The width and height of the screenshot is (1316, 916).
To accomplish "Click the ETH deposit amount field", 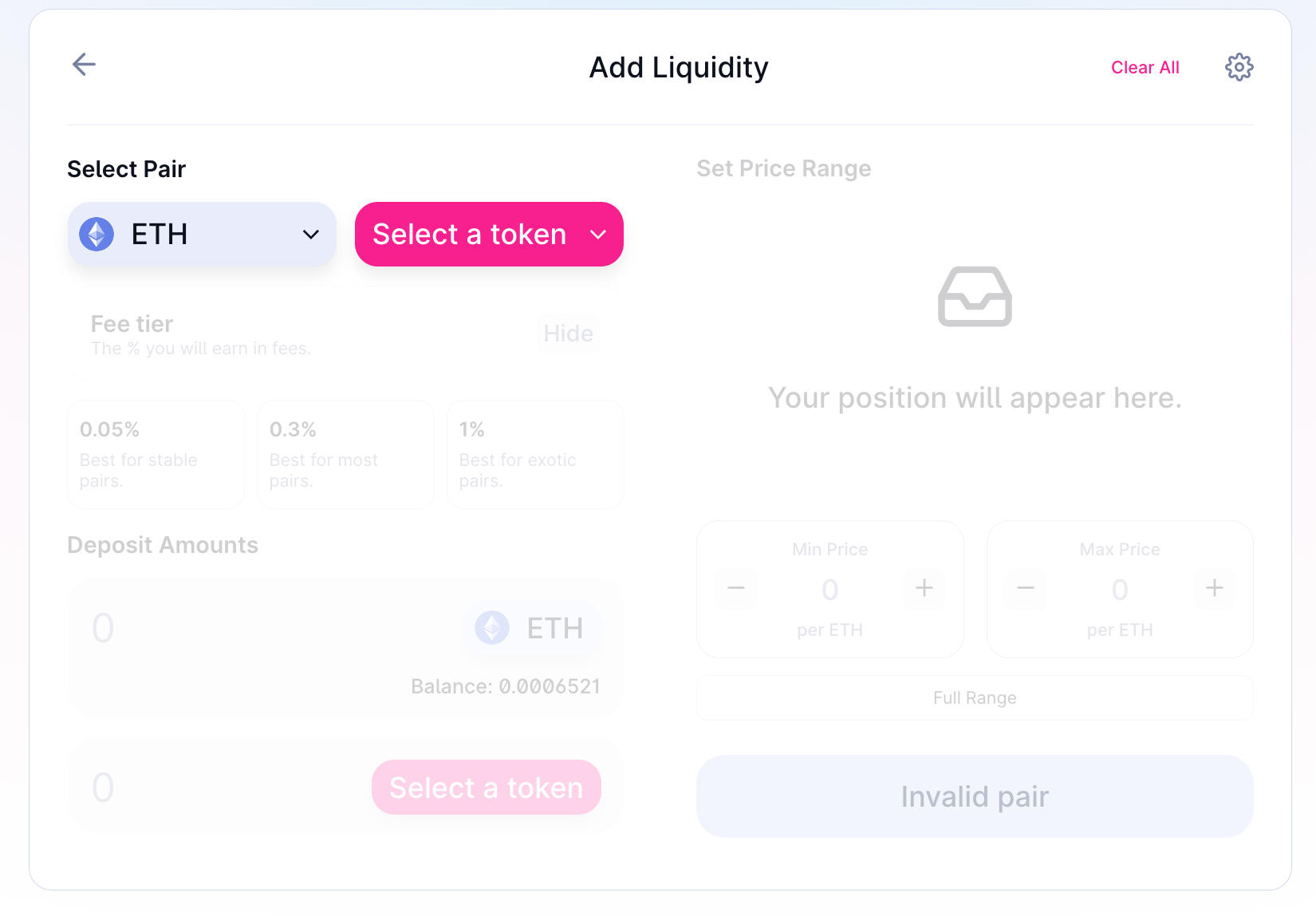I will pyautogui.click(x=239, y=629).
